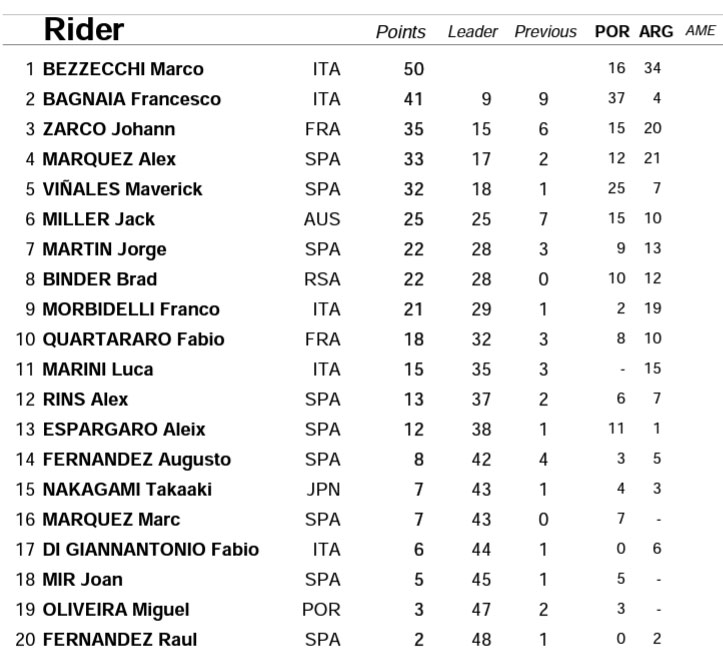This screenshot has height=658, width=723.
Task: Click the Leader column header
Action: 472,32
